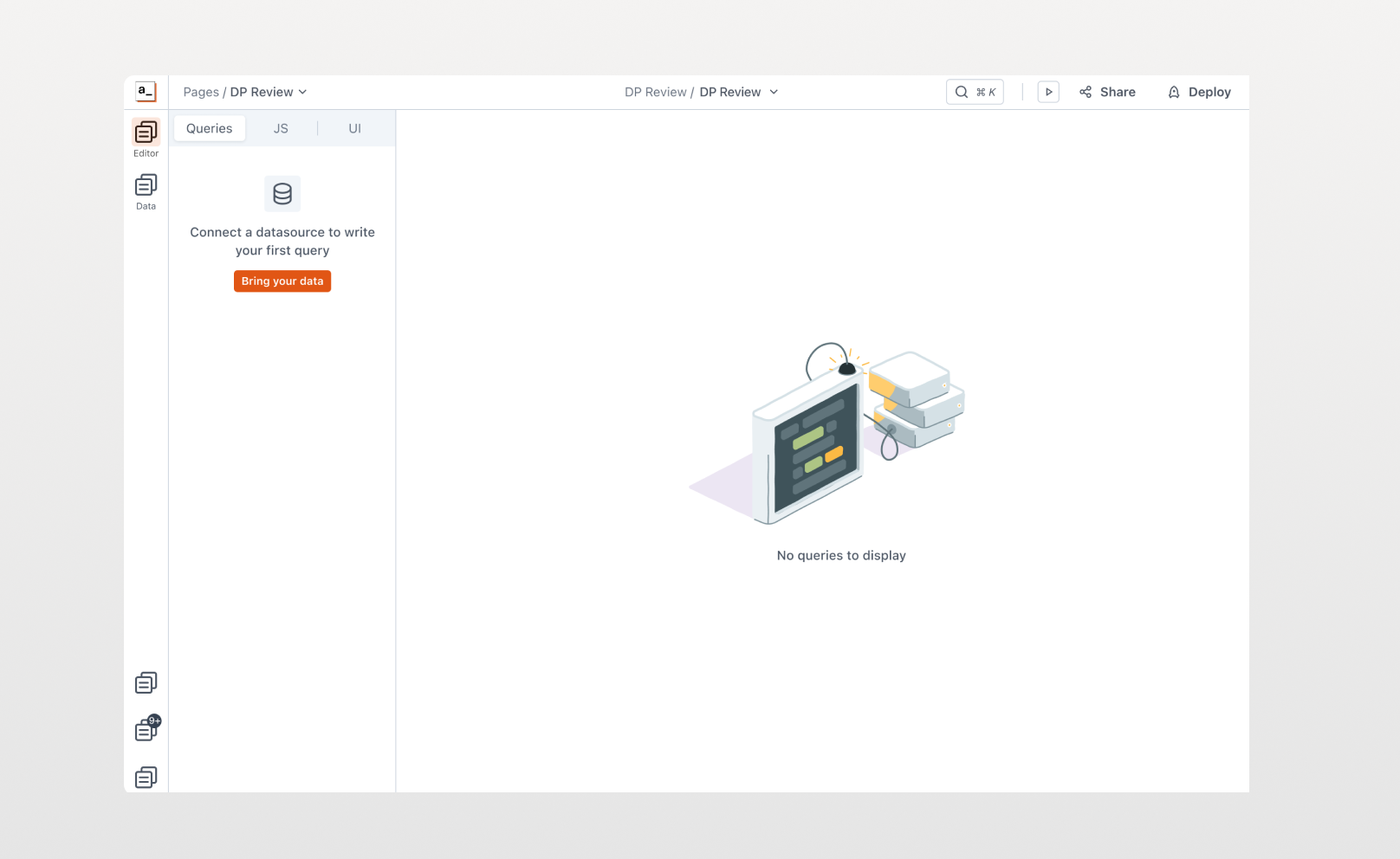Click the database icon above Connect a datasource

coord(282,194)
